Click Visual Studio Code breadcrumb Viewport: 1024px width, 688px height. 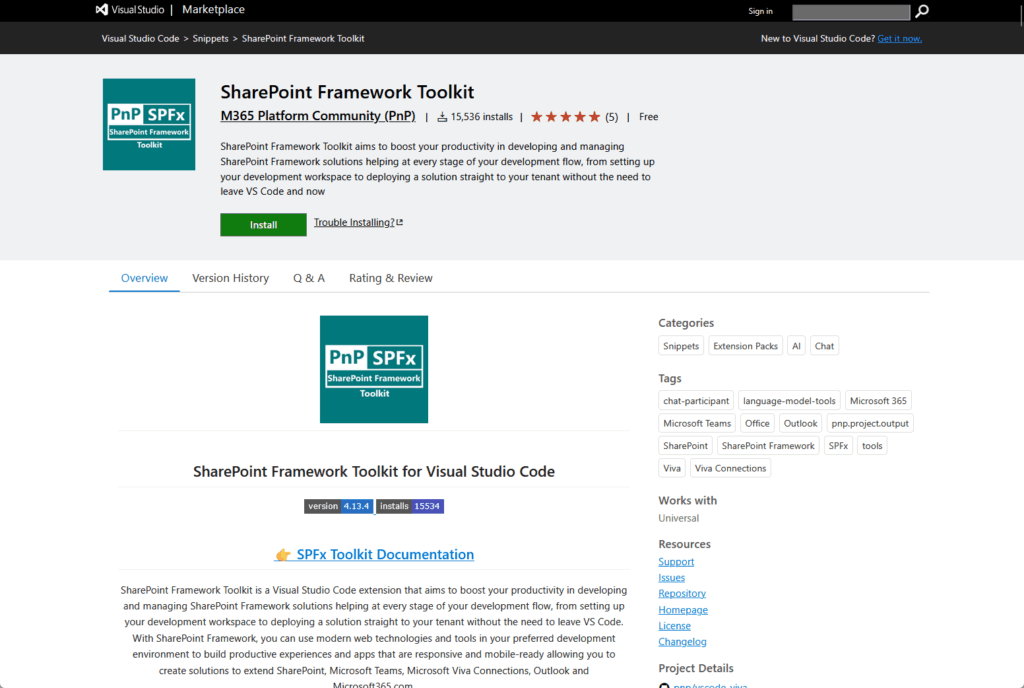[x=140, y=39]
